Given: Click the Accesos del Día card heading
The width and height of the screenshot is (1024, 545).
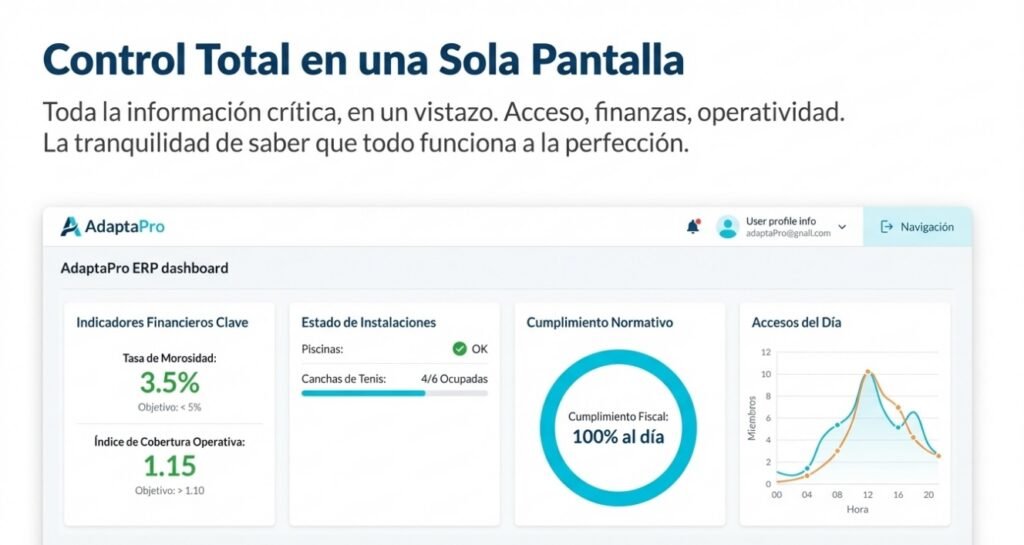Looking at the screenshot, I should tap(797, 322).
